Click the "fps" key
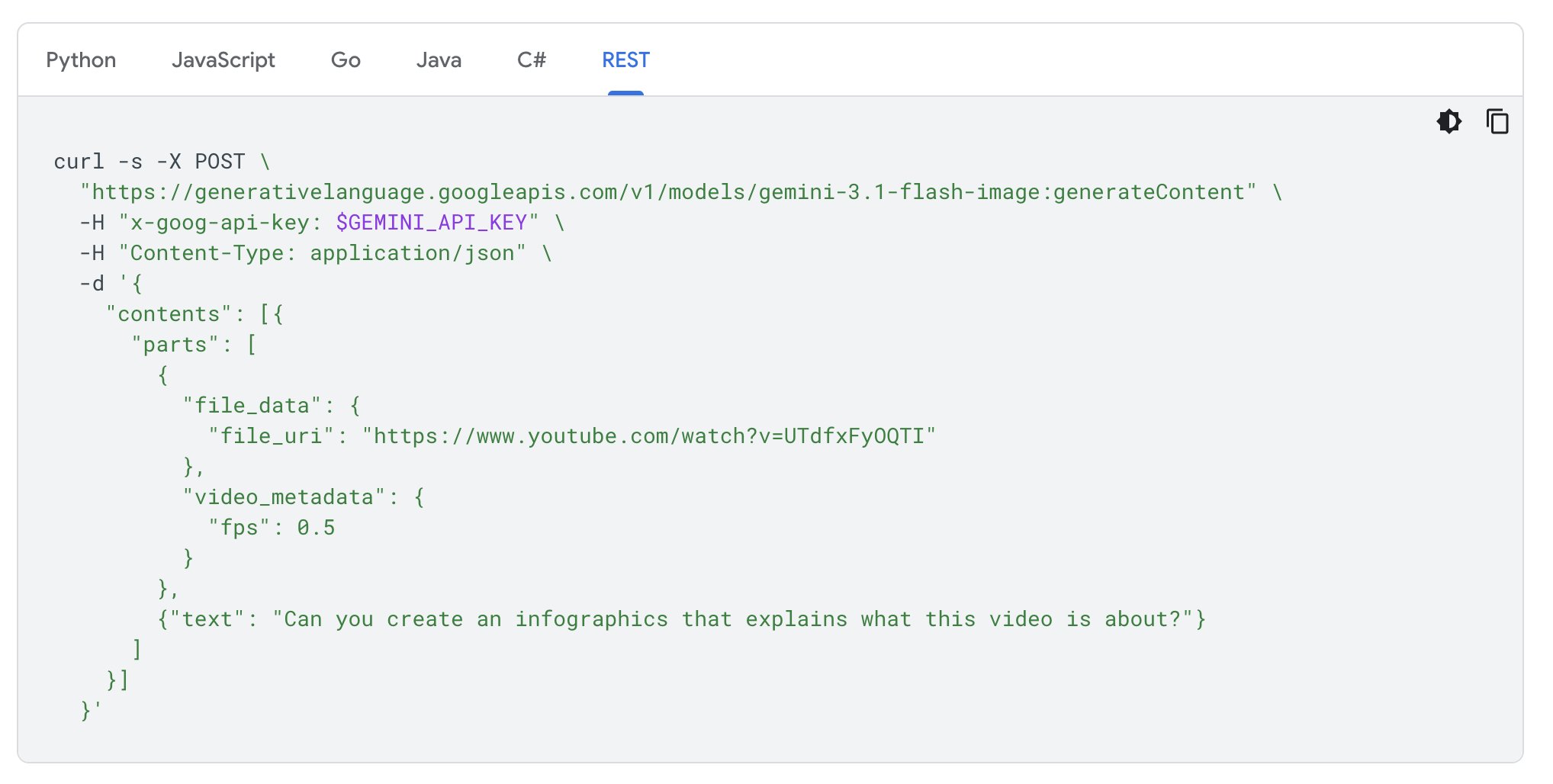The width and height of the screenshot is (1553, 784). coord(240,528)
